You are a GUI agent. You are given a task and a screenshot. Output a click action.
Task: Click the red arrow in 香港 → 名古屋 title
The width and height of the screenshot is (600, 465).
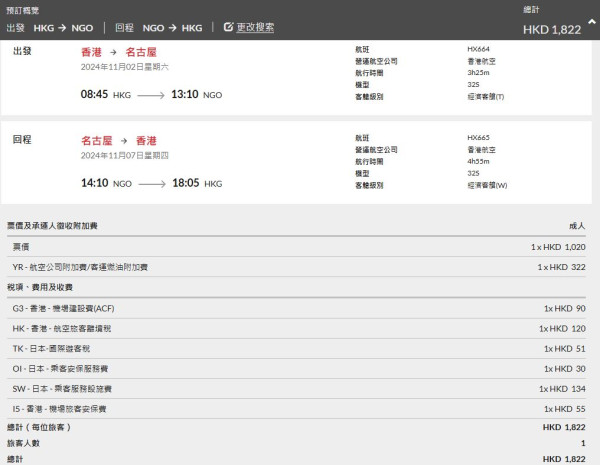(x=115, y=51)
